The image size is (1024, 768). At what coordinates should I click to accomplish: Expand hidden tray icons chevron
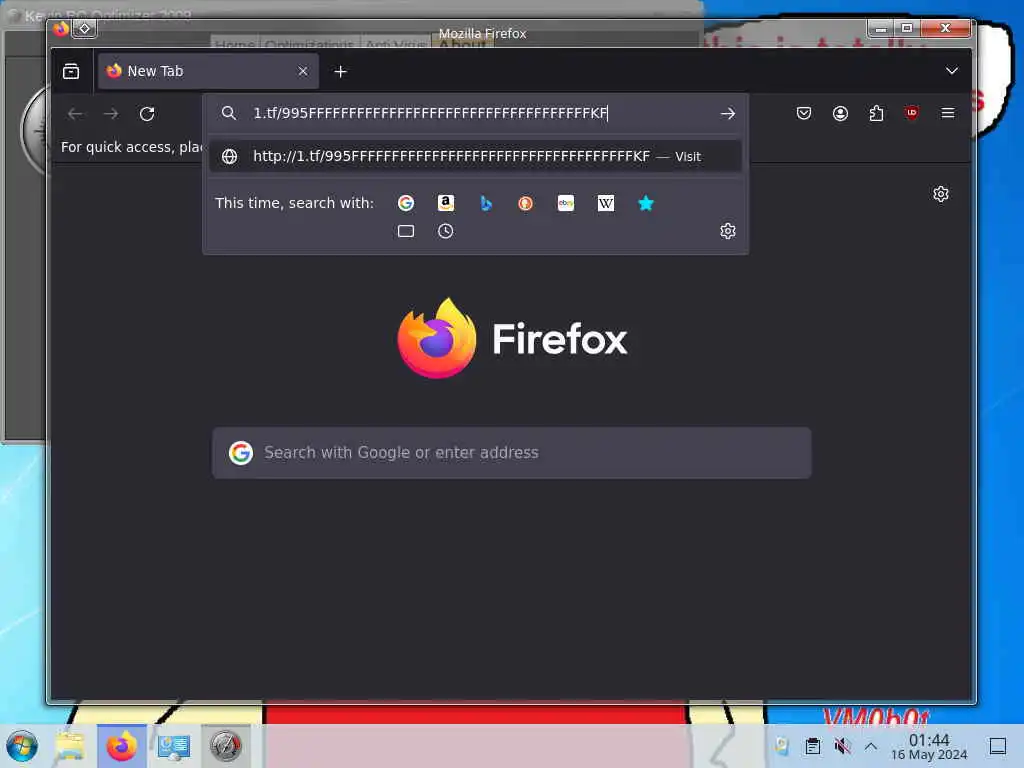pos(871,746)
